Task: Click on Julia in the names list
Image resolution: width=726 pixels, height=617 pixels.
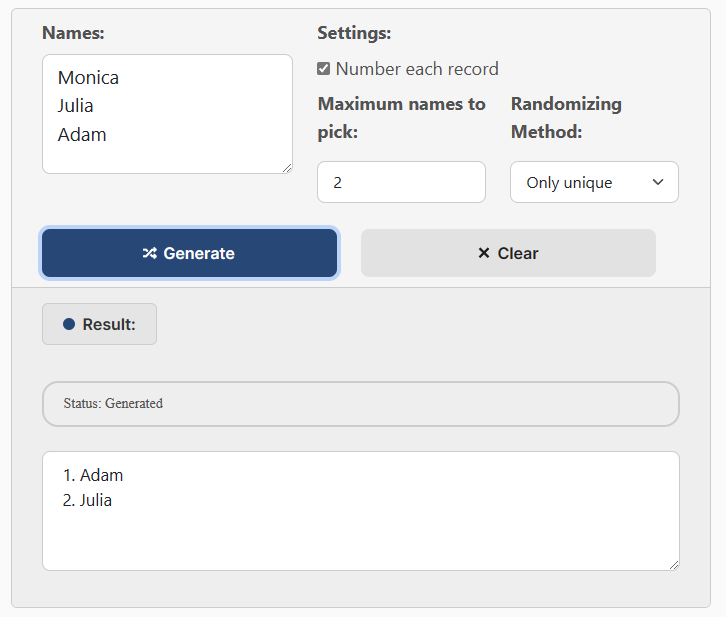Action: [x=75, y=106]
